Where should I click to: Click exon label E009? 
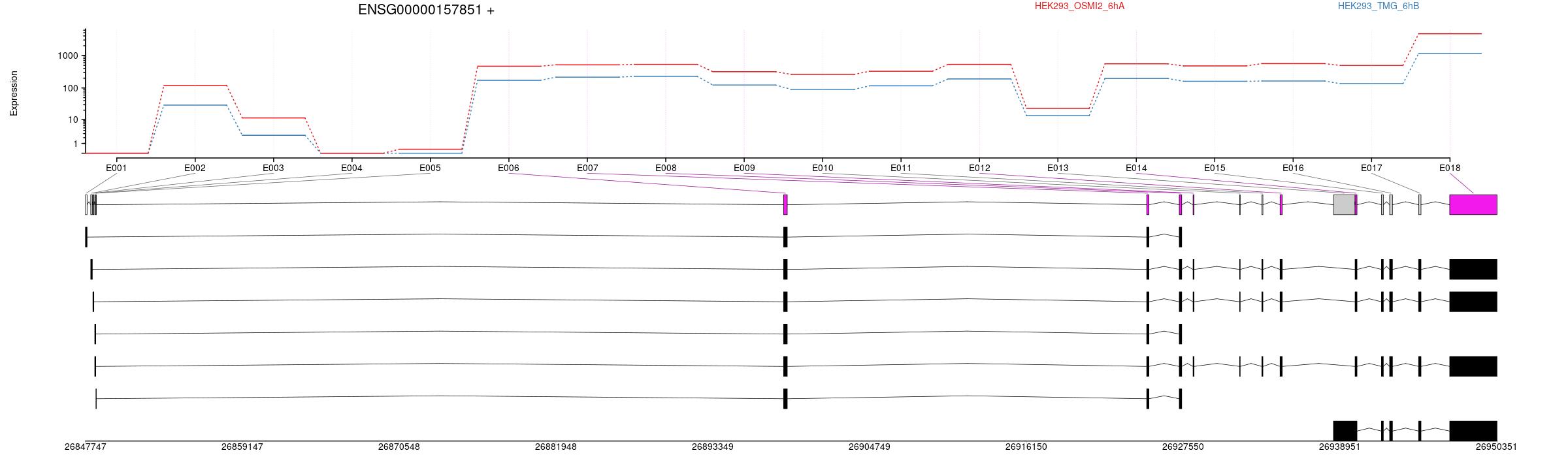[744, 168]
